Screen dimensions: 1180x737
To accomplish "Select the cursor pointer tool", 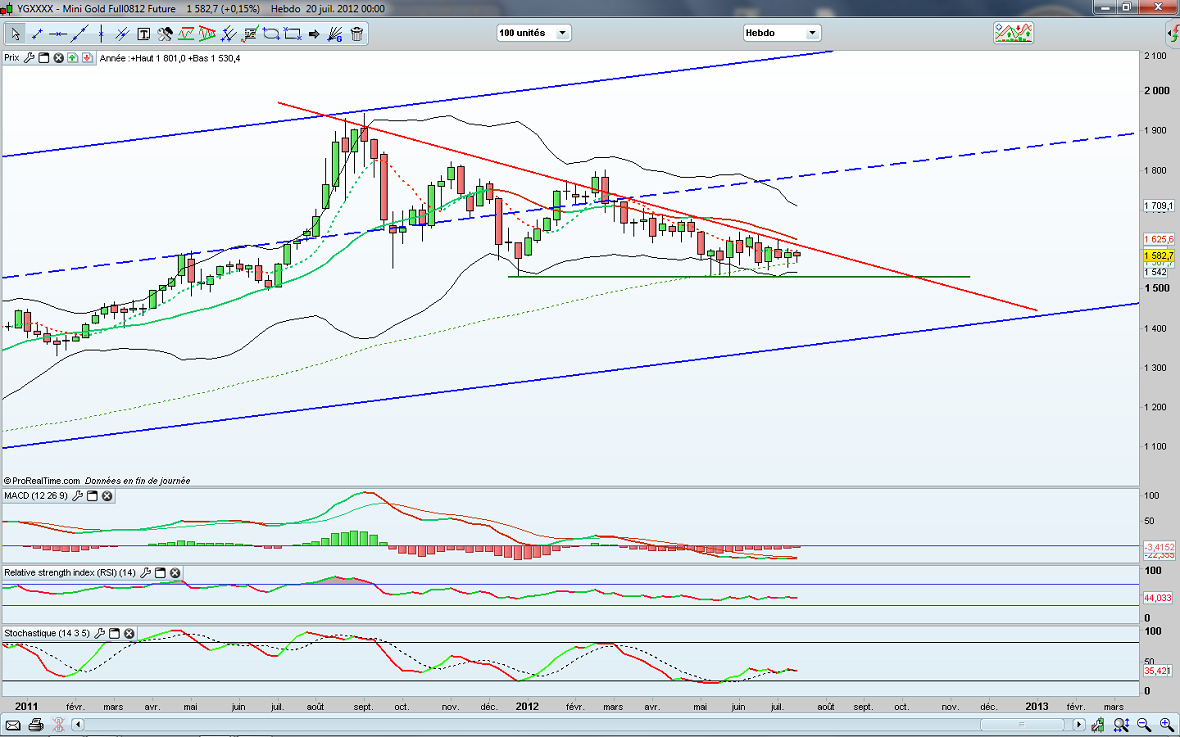I will point(15,34).
